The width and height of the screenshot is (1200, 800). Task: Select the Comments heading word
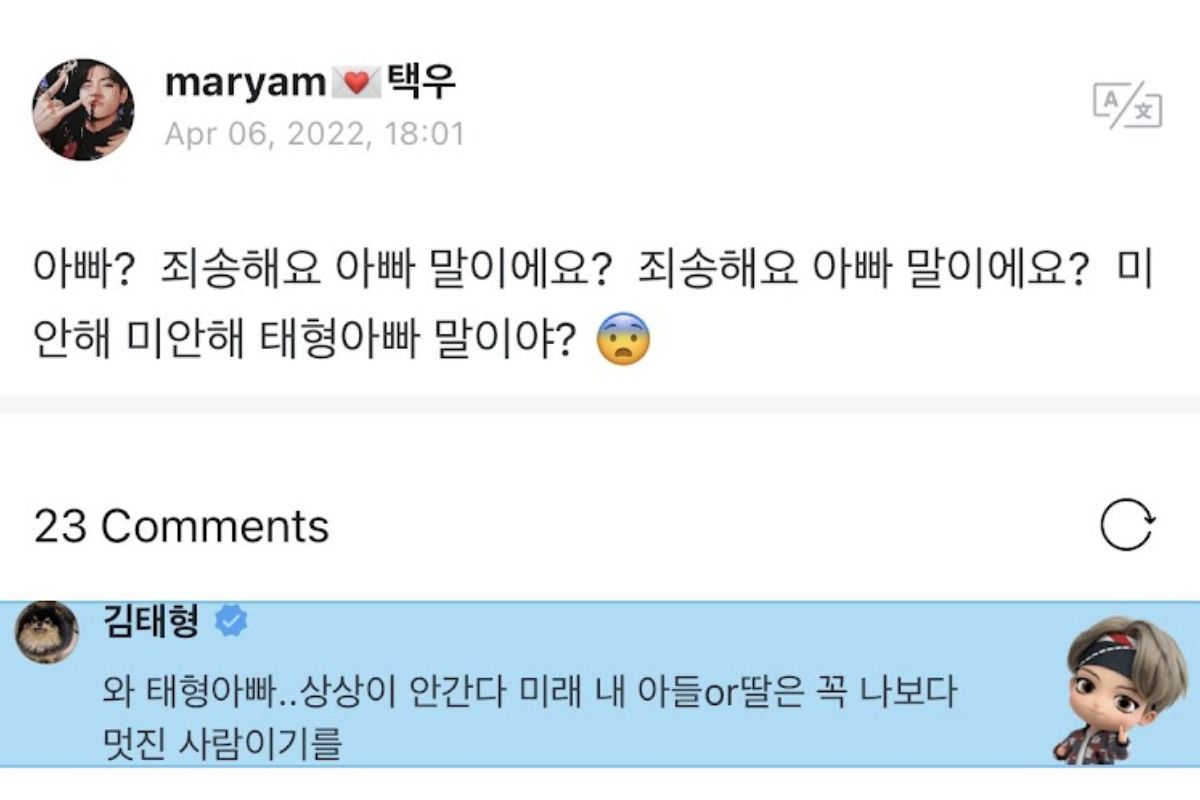coord(214,526)
